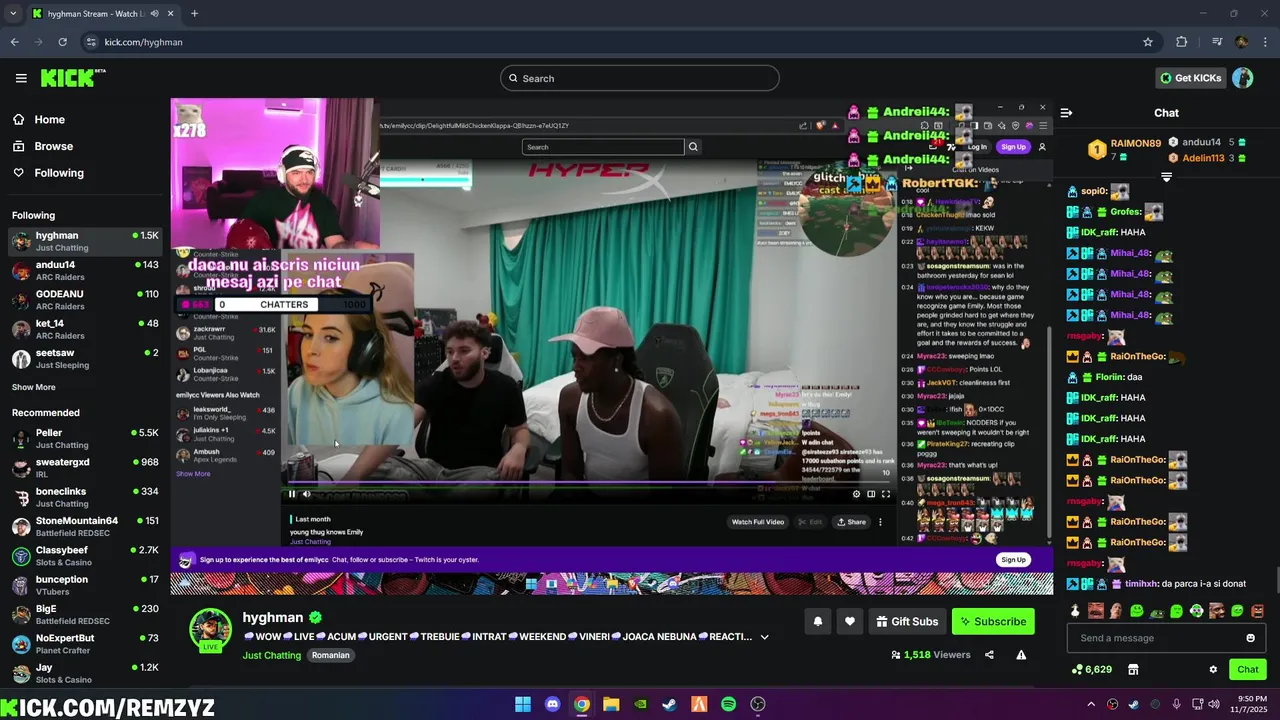Click the Just Chatting category link
The image size is (1280, 720).
271,655
